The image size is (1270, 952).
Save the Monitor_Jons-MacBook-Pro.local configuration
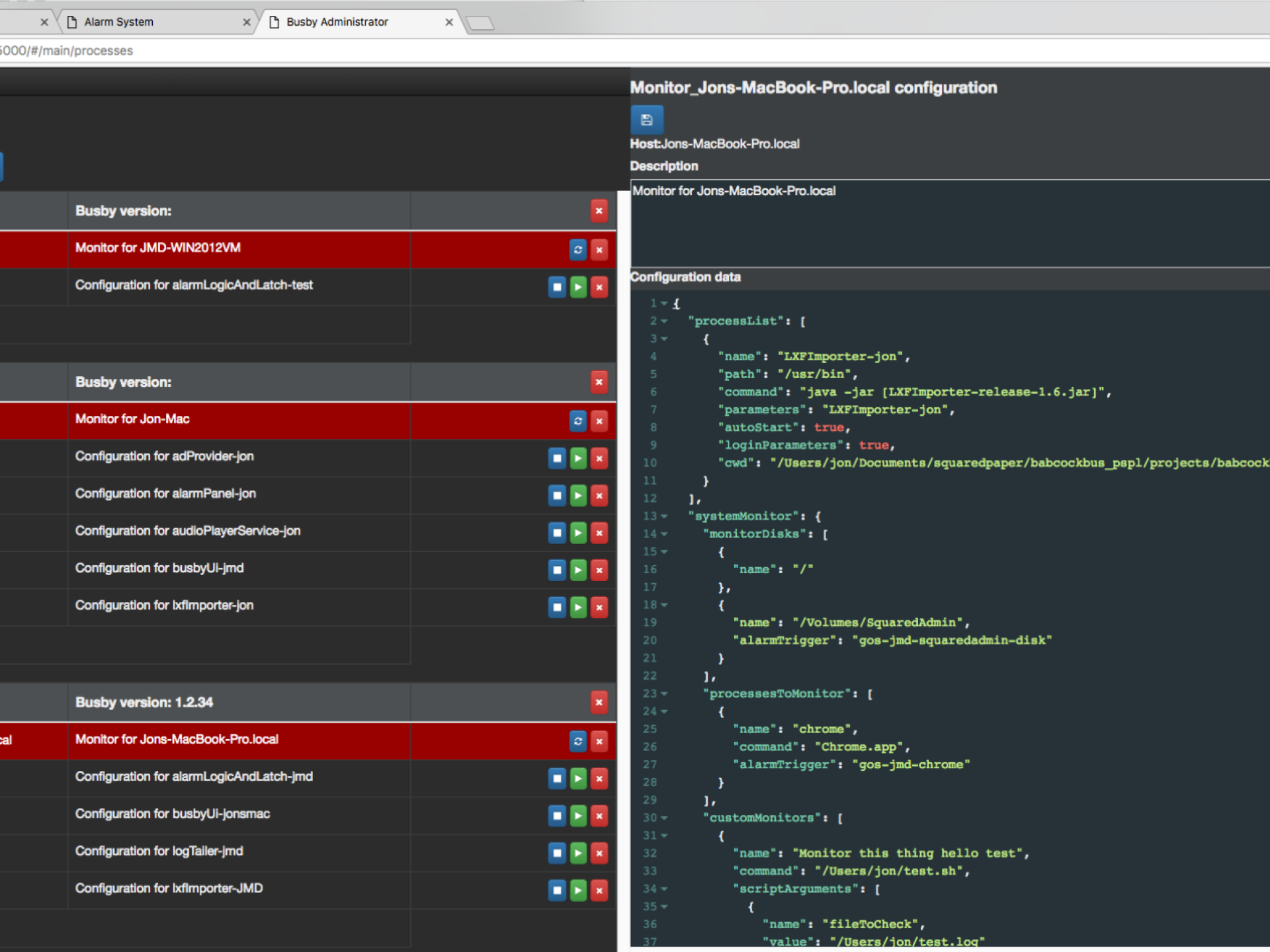pyautogui.click(x=646, y=120)
